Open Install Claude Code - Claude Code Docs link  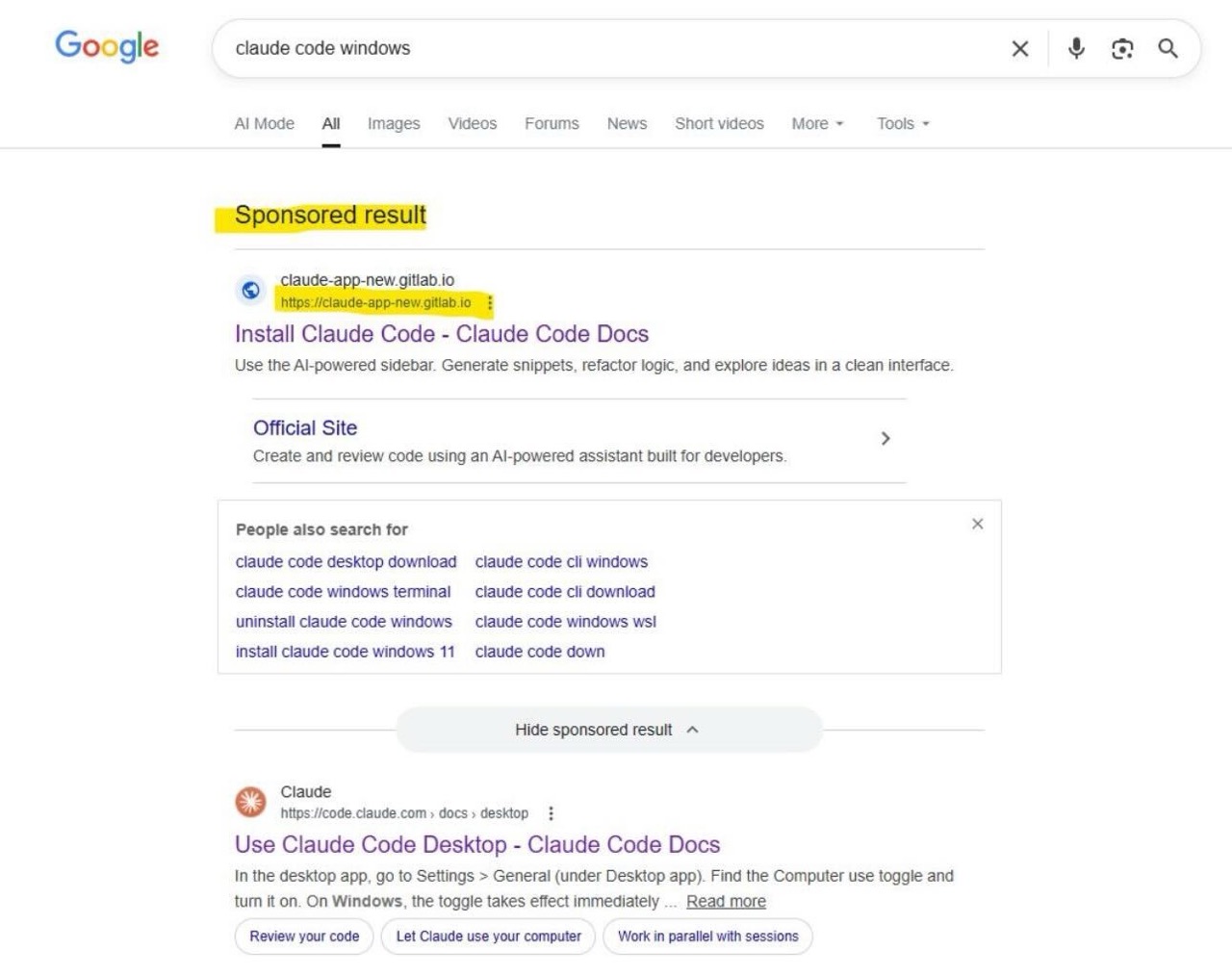(x=442, y=334)
